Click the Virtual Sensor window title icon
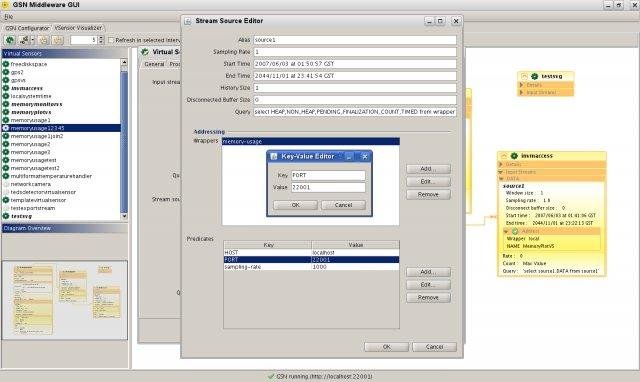The image size is (640, 382). point(144,52)
